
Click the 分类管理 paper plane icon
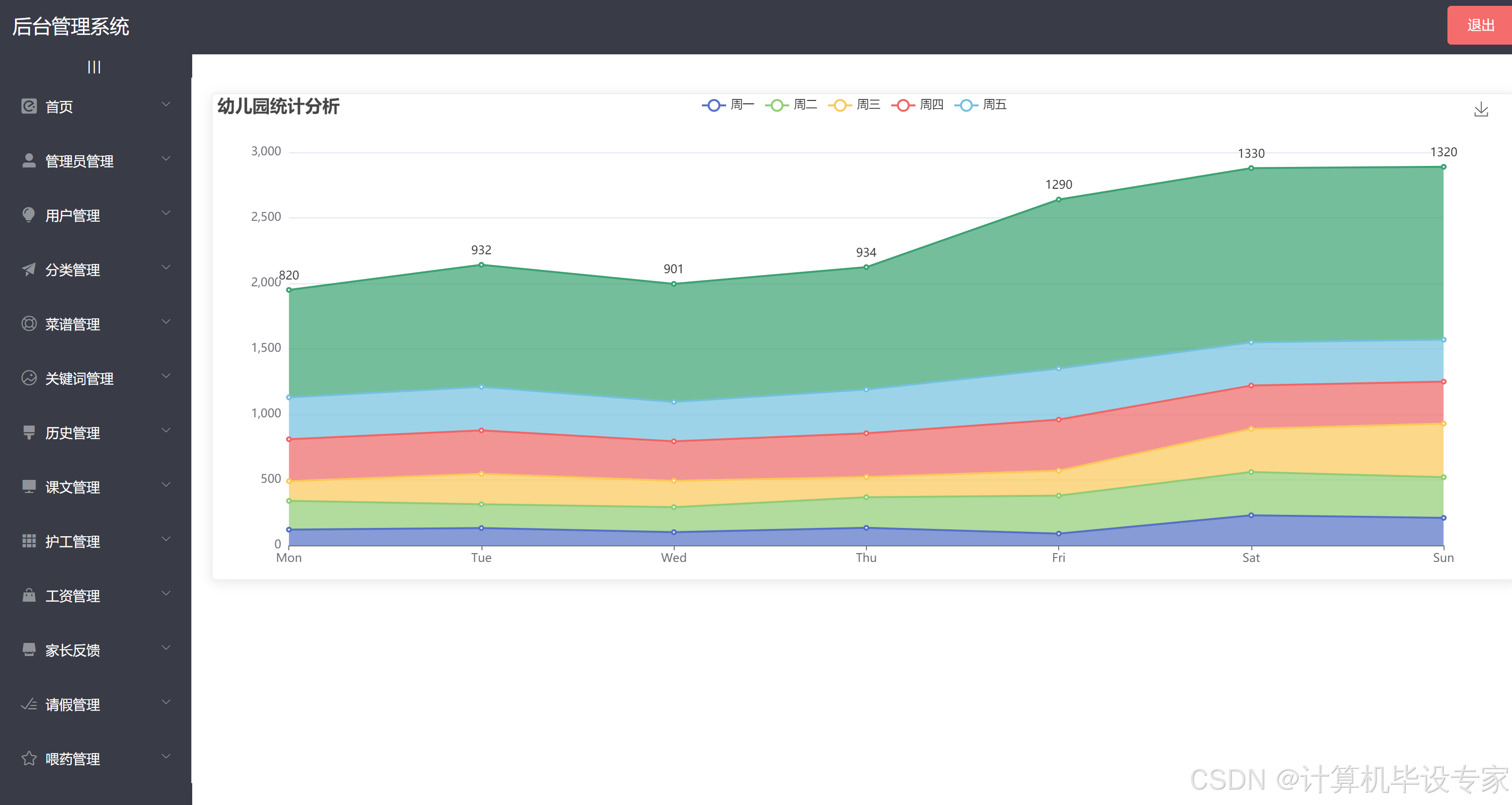point(29,269)
